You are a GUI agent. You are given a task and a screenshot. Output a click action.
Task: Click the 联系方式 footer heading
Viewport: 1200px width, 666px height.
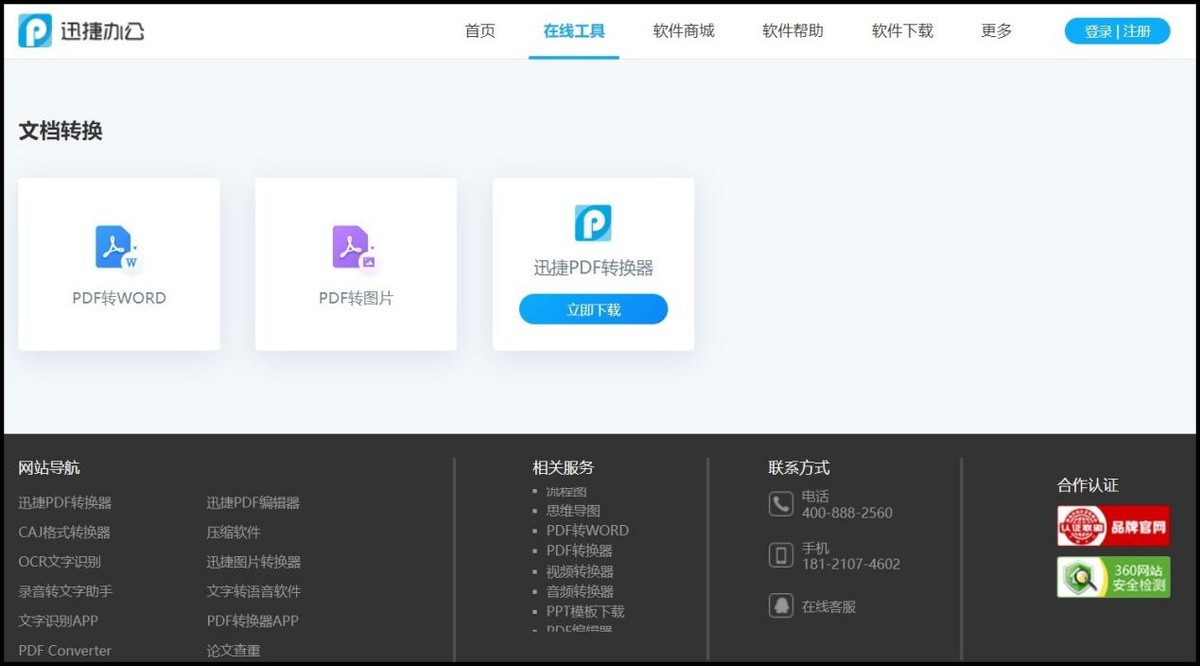(x=799, y=467)
